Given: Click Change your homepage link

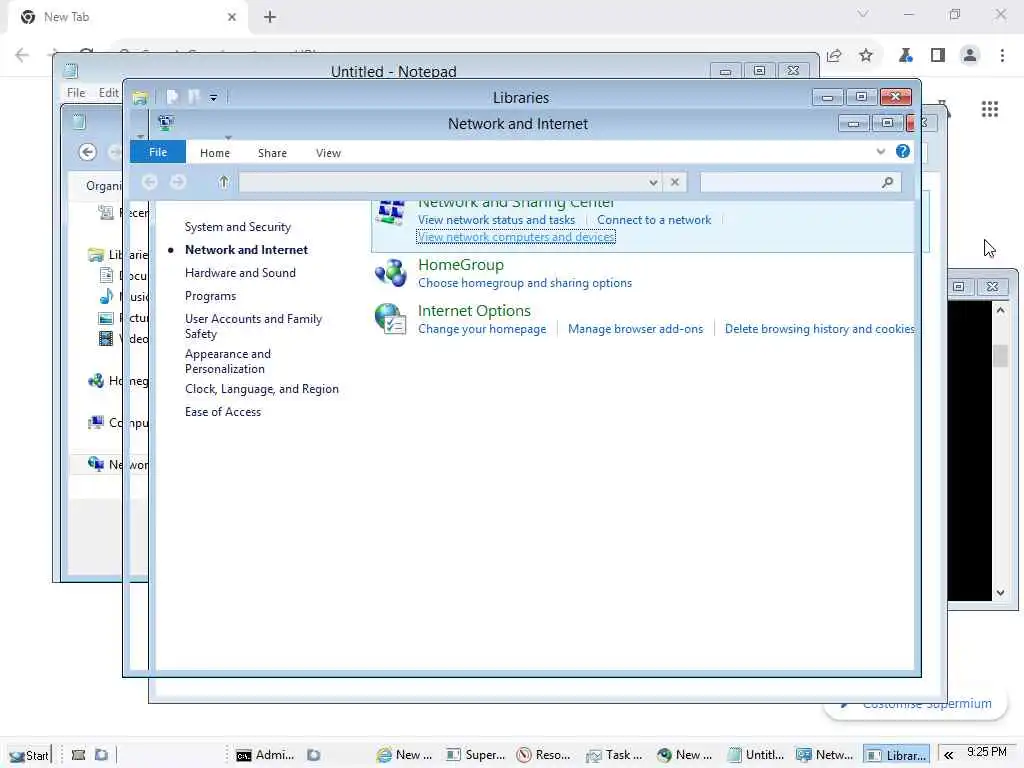Looking at the screenshot, I should [x=482, y=329].
